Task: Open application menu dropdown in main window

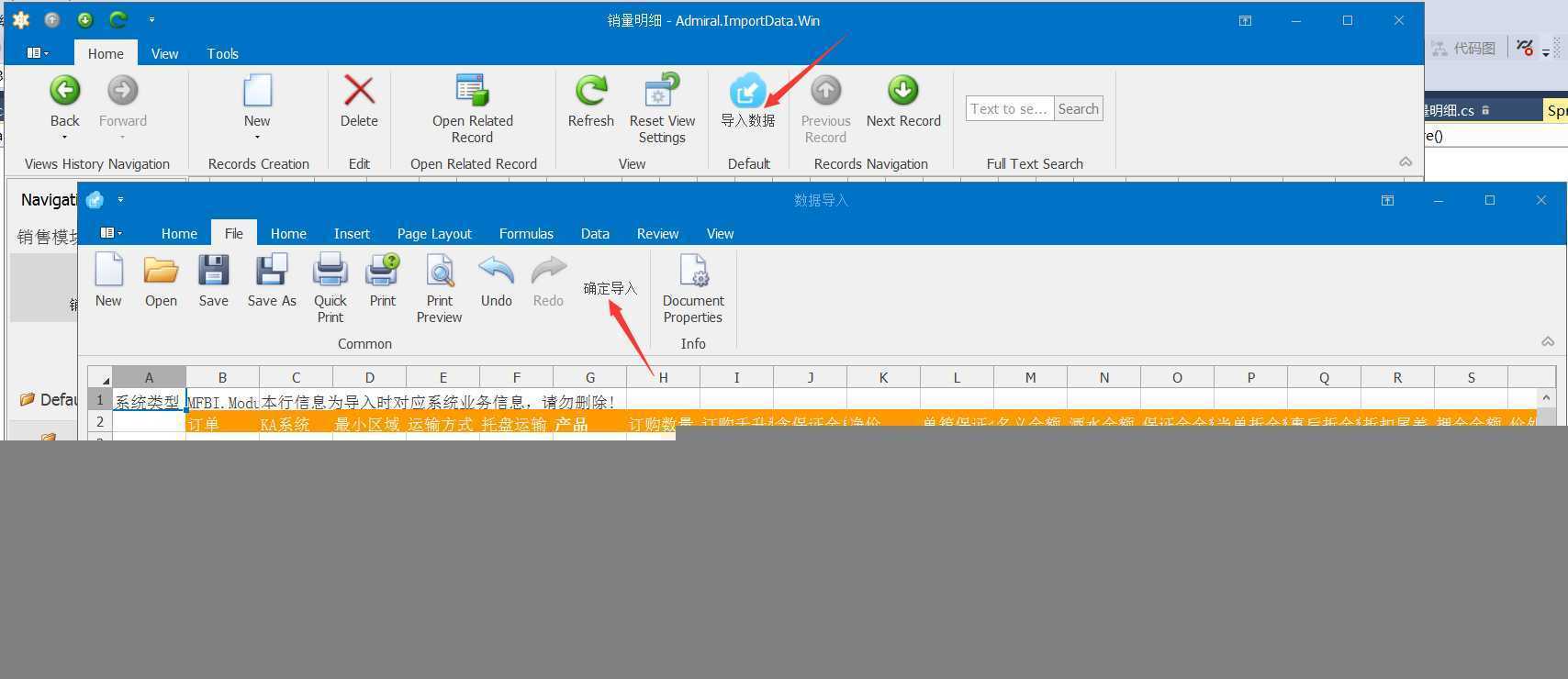Action: [x=38, y=53]
